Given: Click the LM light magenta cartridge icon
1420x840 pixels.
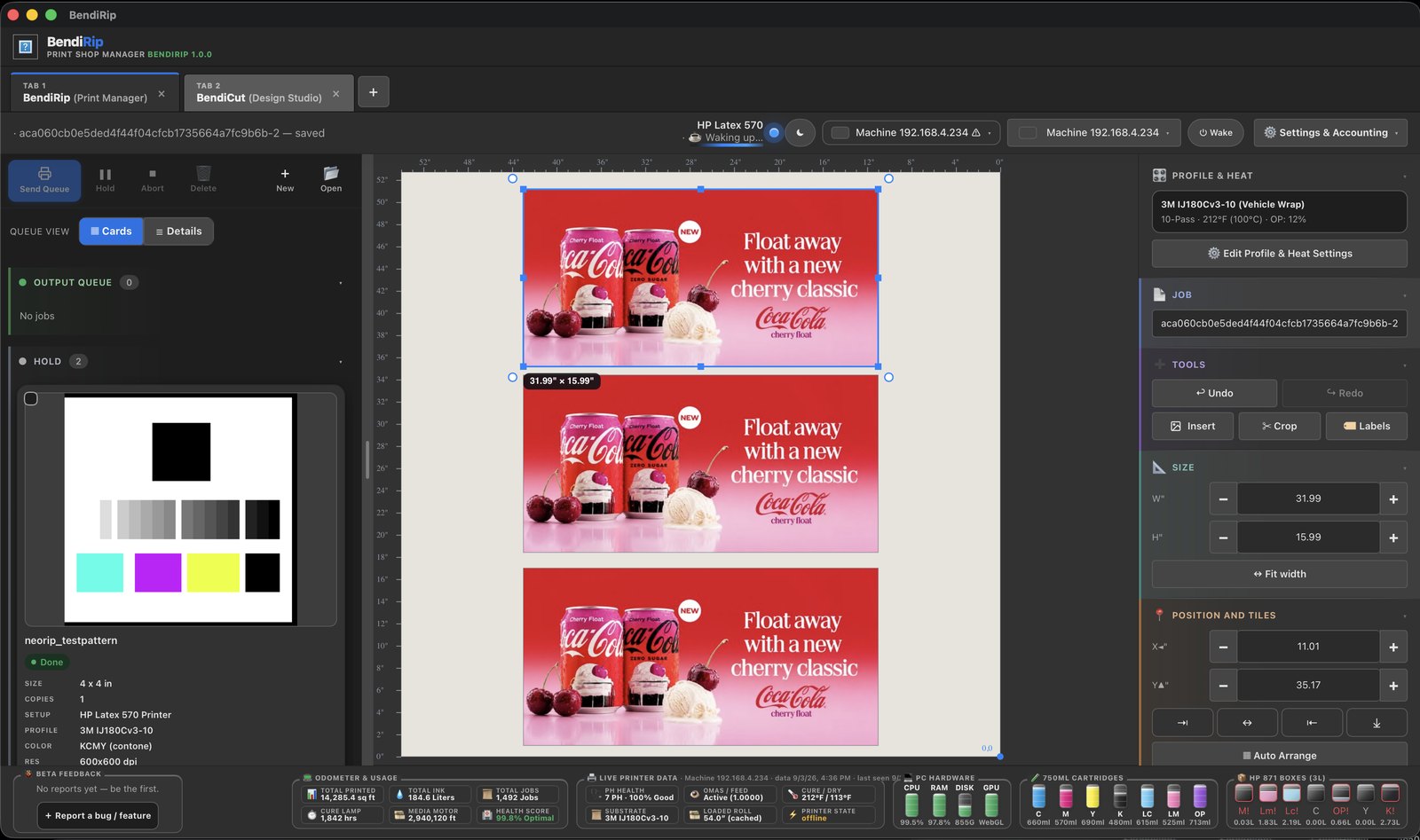Looking at the screenshot, I should (x=1173, y=797).
